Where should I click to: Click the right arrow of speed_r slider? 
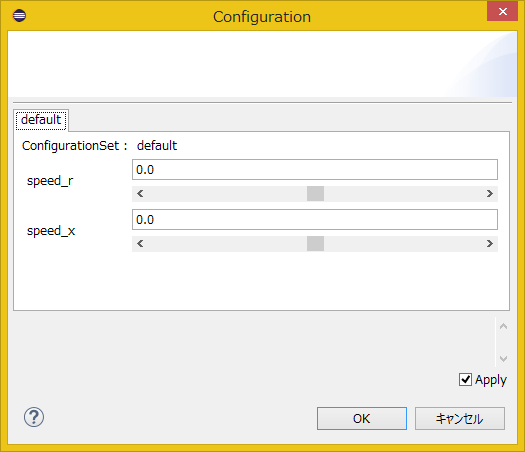(490, 194)
